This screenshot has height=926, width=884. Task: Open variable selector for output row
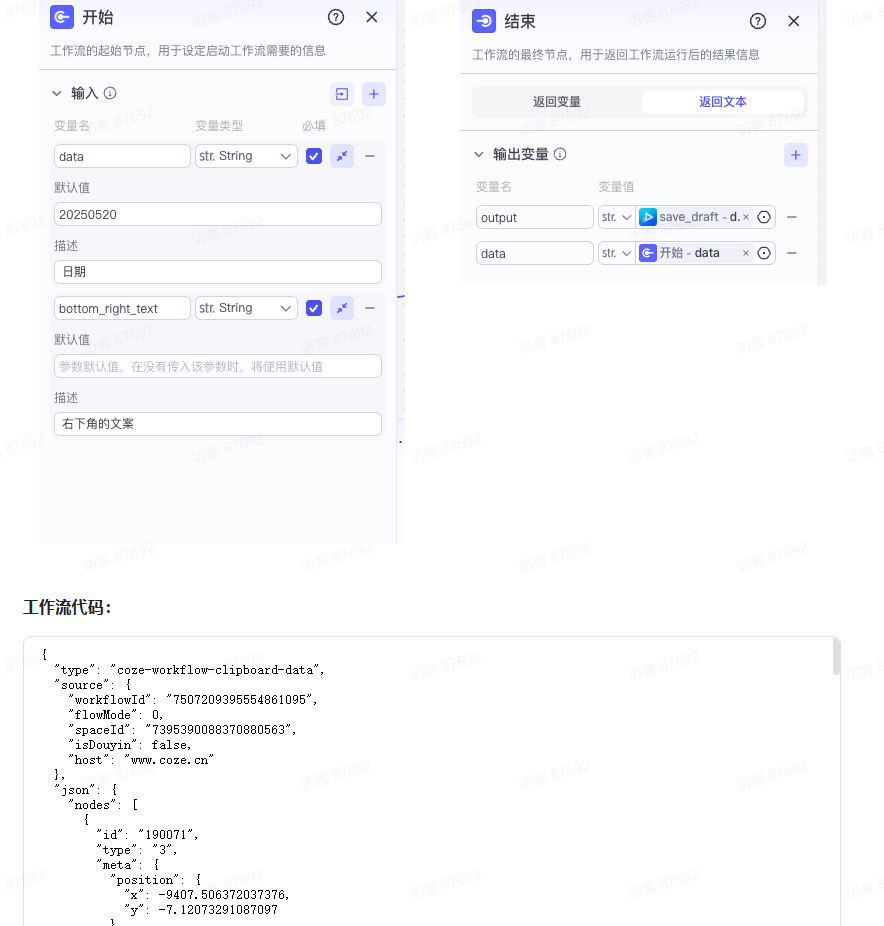tap(764, 217)
